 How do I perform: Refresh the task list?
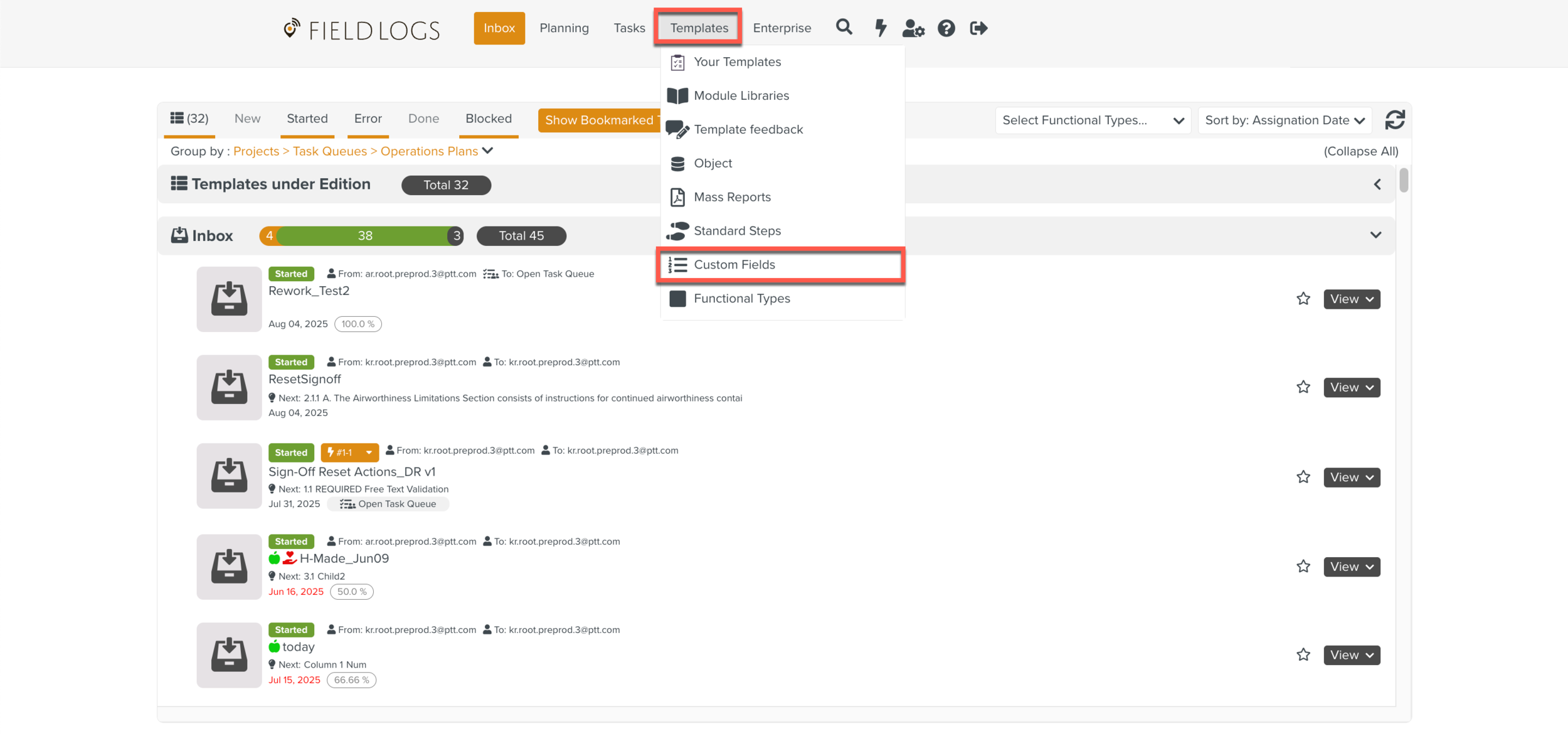pos(1394,120)
